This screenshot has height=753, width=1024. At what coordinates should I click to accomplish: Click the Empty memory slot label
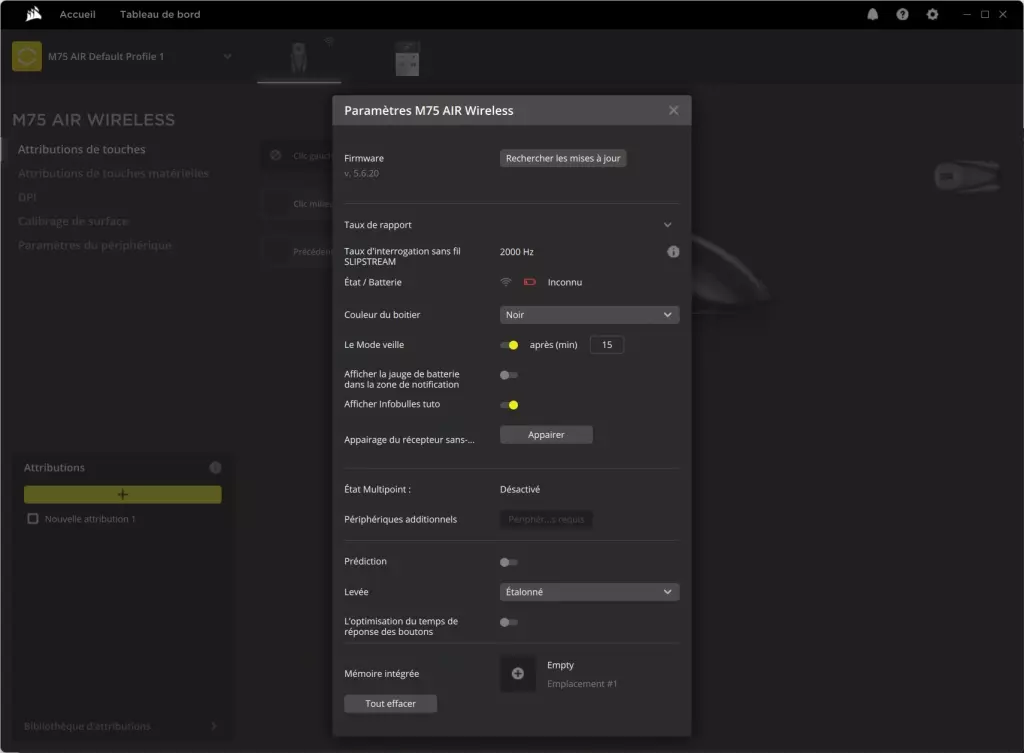[x=560, y=665]
